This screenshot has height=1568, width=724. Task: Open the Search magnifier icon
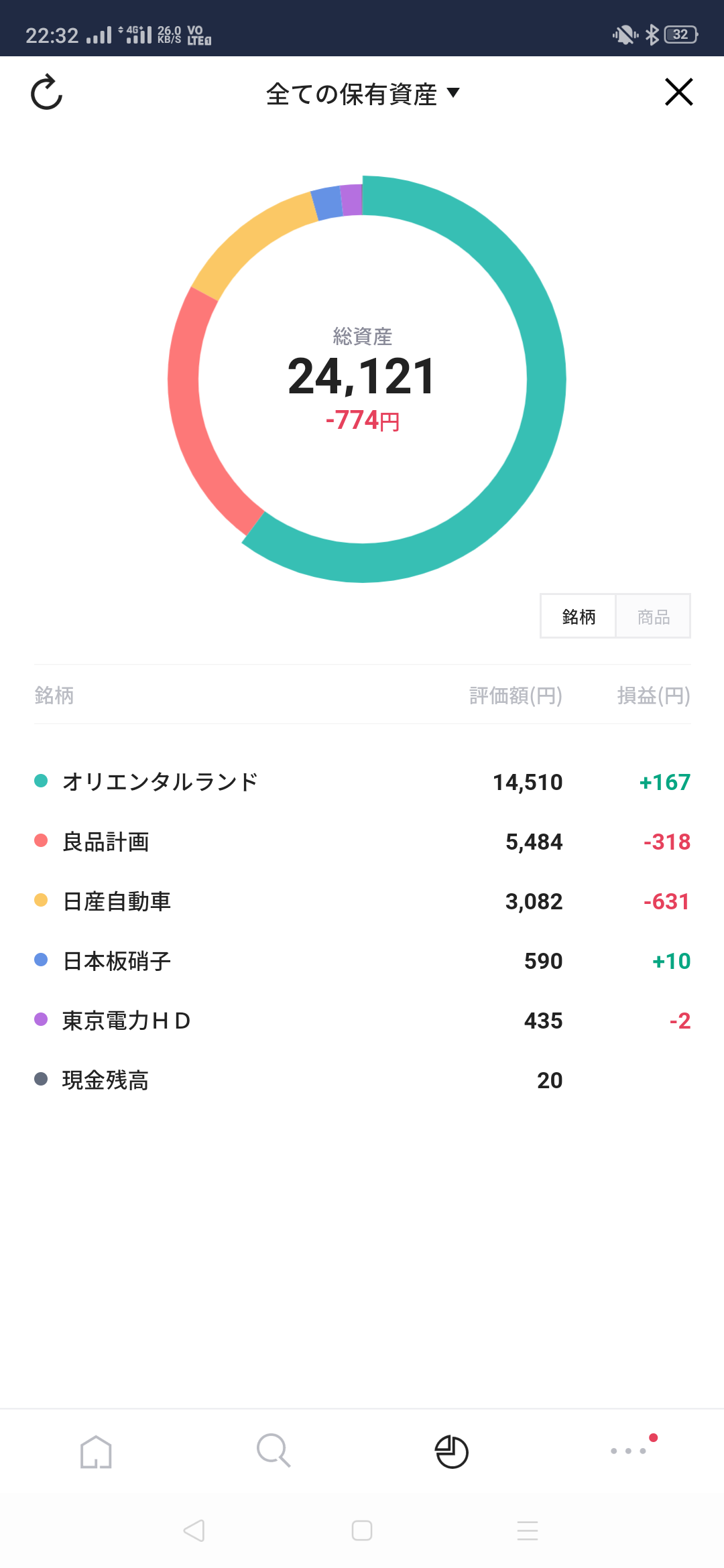pyautogui.click(x=274, y=1451)
